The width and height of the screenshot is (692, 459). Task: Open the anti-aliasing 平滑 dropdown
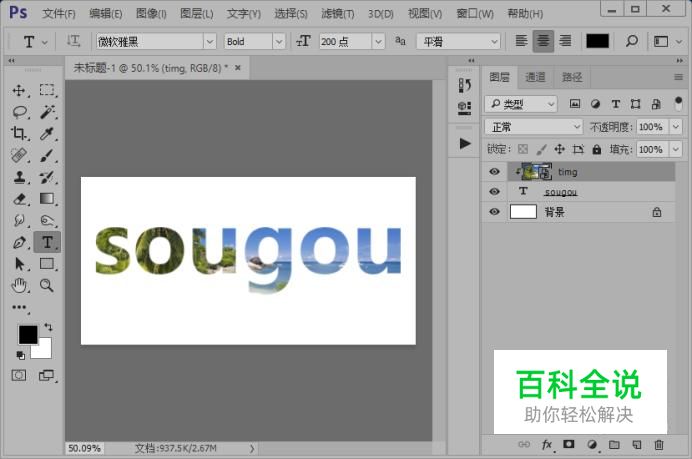(x=458, y=41)
